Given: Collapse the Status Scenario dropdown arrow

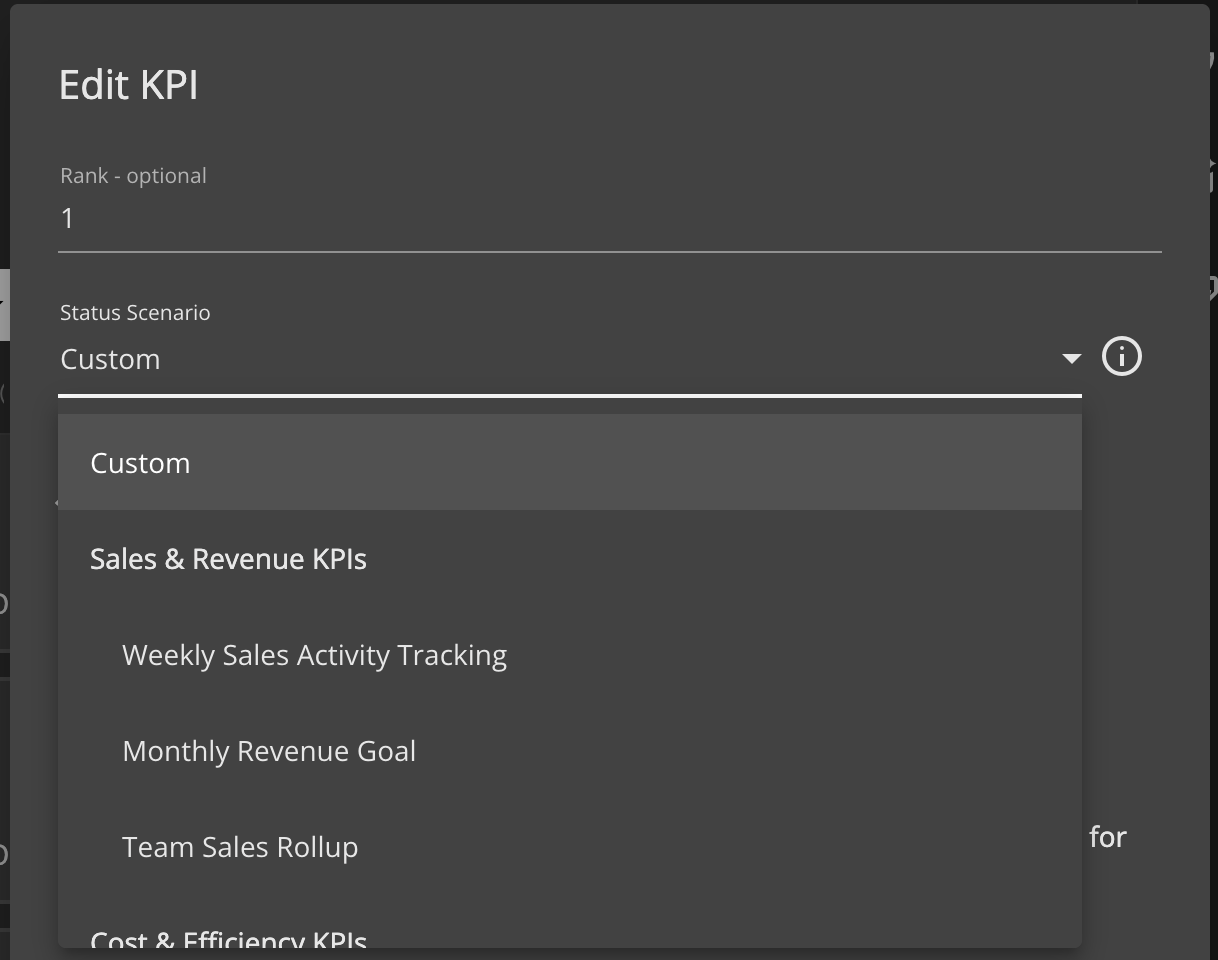Looking at the screenshot, I should [x=1071, y=358].
